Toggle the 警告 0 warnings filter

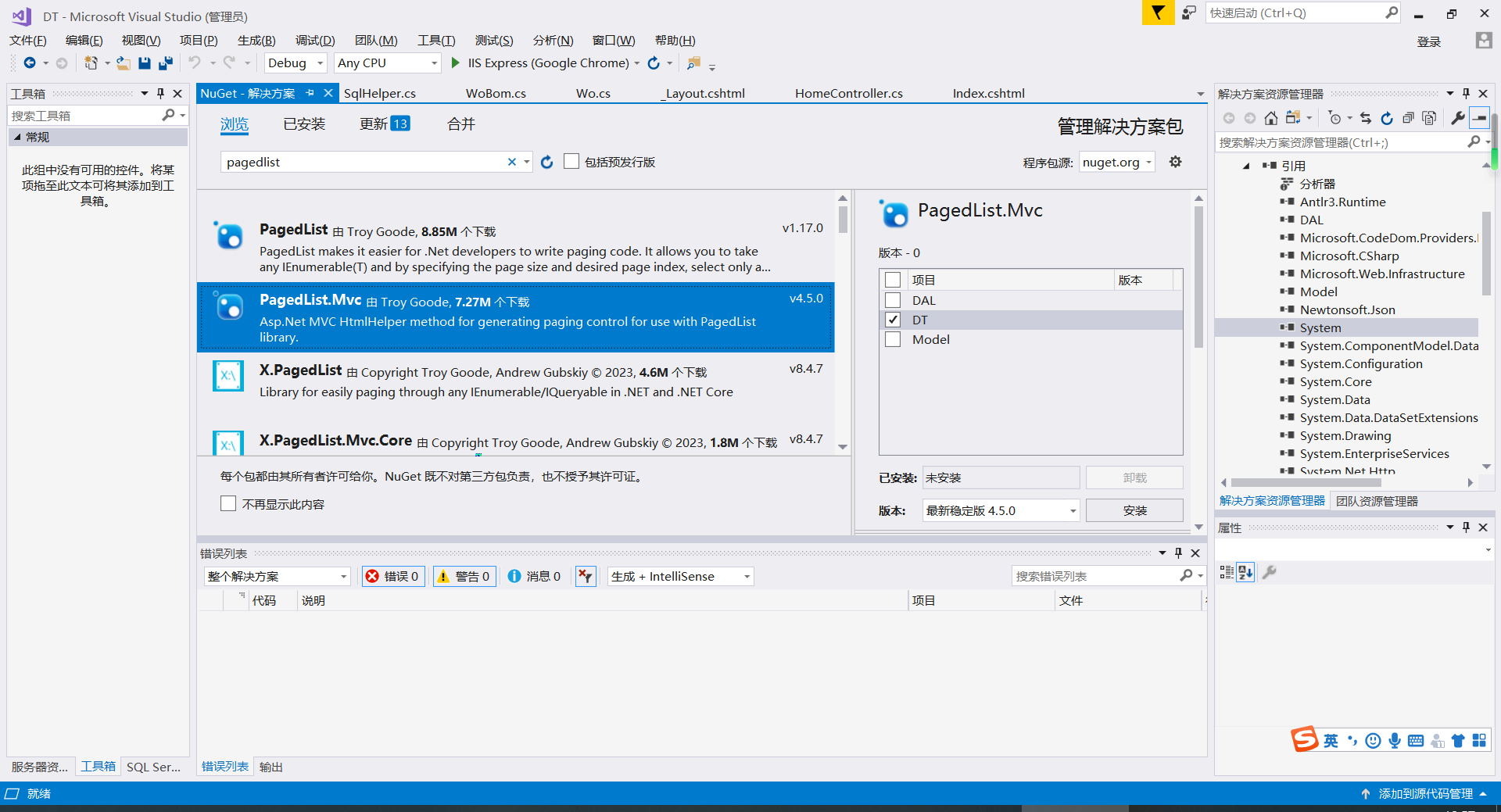(464, 576)
